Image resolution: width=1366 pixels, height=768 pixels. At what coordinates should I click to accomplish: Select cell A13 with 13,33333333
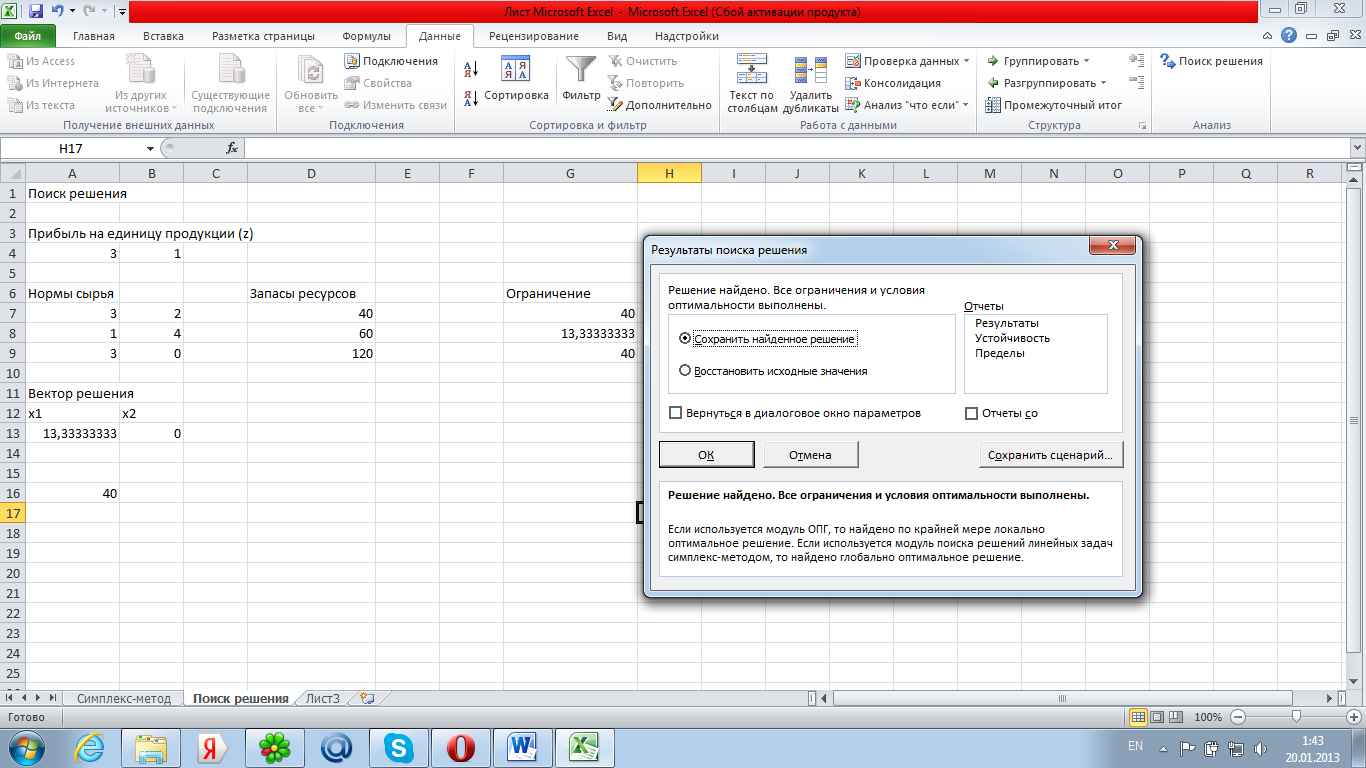pos(72,433)
